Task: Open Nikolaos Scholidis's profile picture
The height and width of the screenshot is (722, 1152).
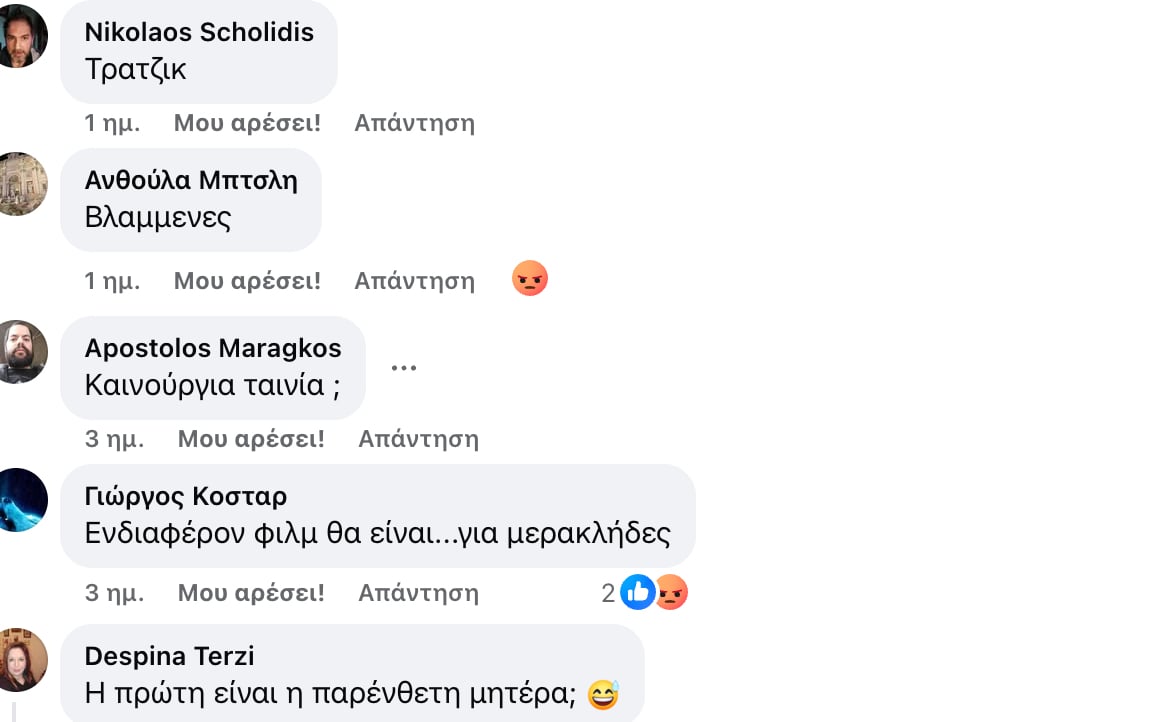Action: 18,36
